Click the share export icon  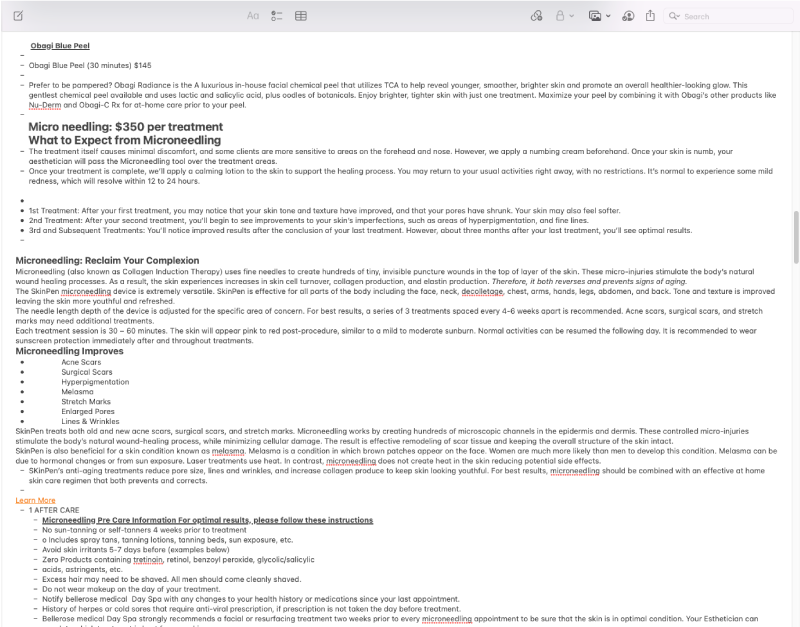pos(650,16)
